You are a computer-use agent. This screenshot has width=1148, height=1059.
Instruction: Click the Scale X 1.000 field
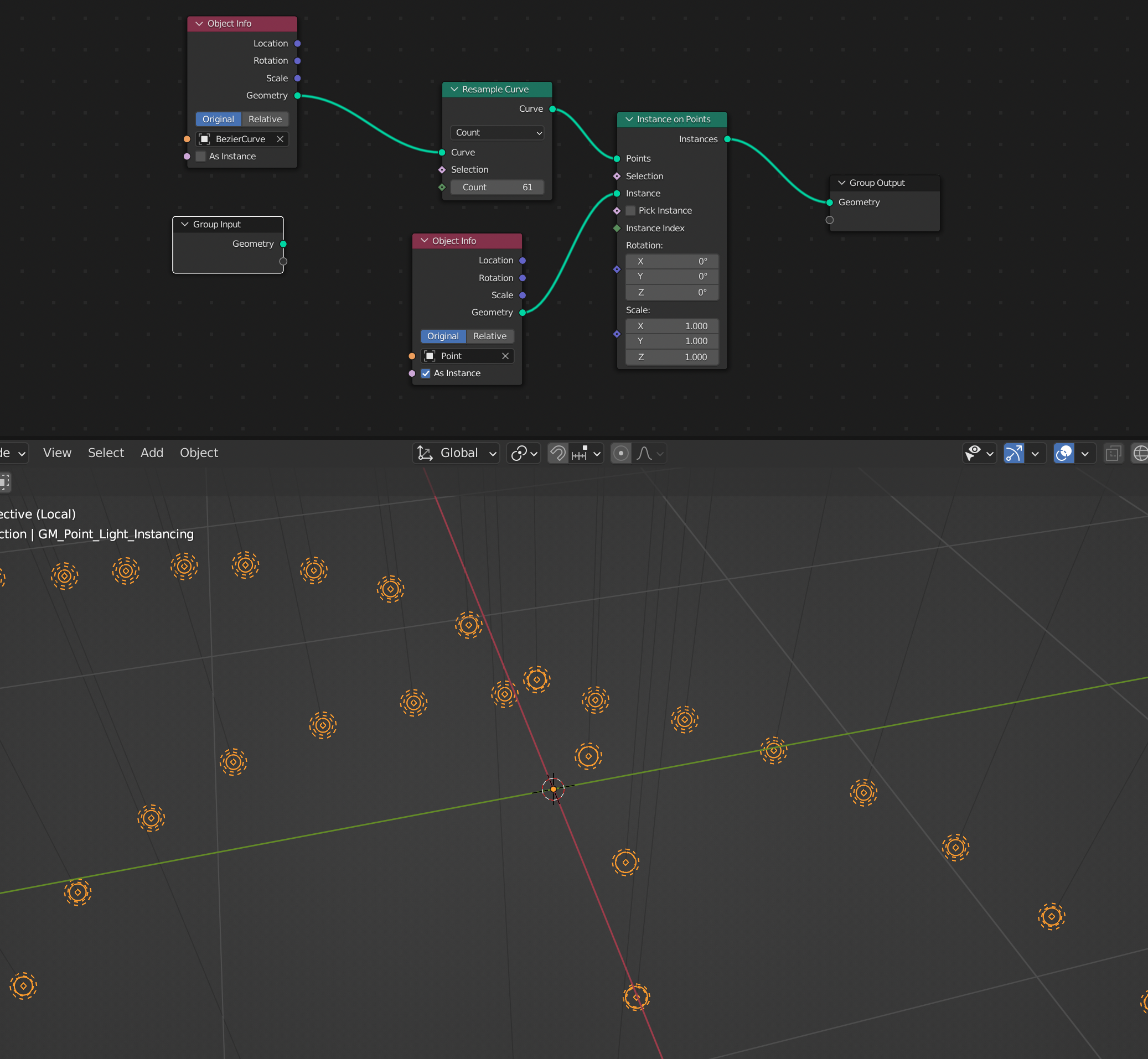(x=672, y=326)
